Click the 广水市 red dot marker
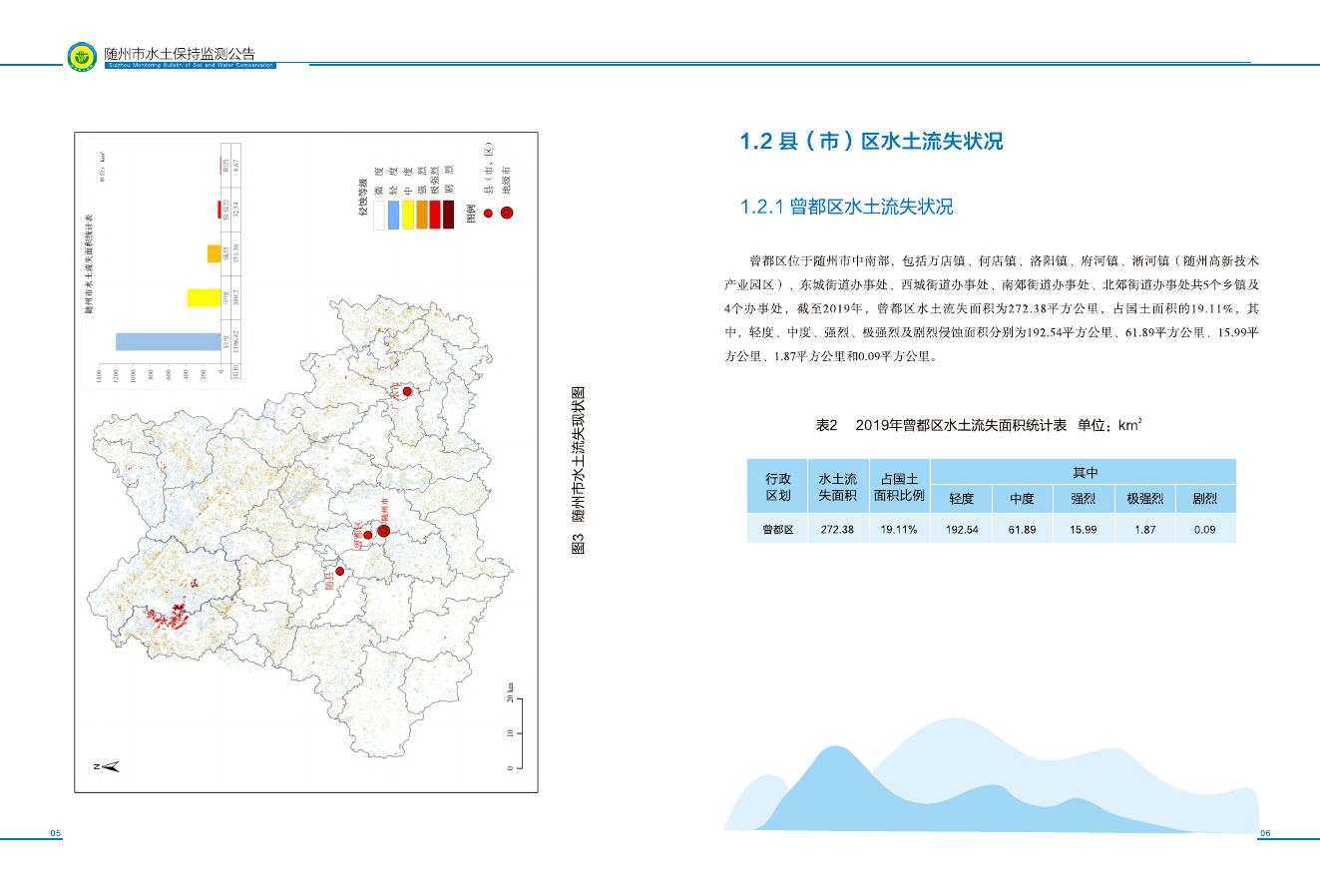Viewport: 1320px width, 896px height. coord(406,391)
